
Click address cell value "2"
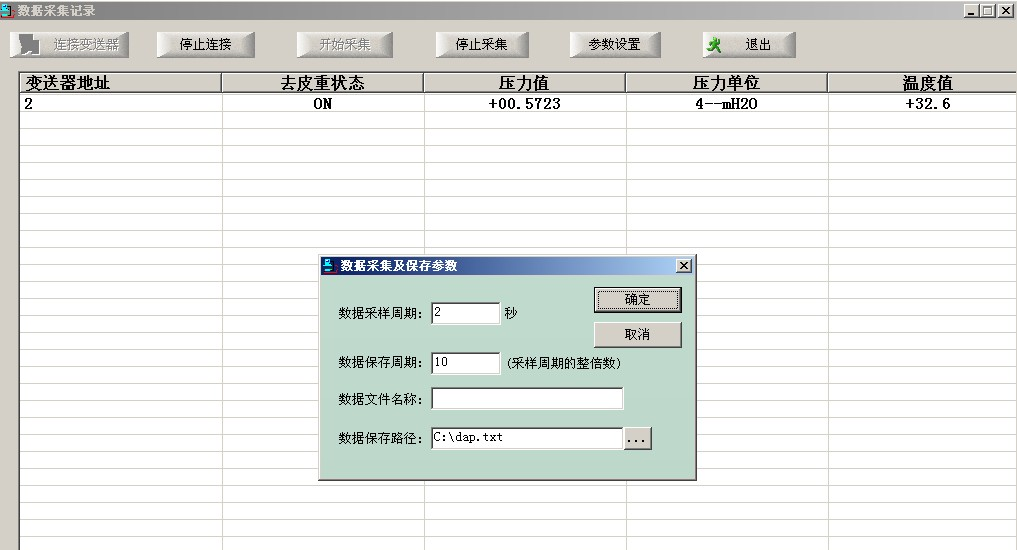(29, 104)
